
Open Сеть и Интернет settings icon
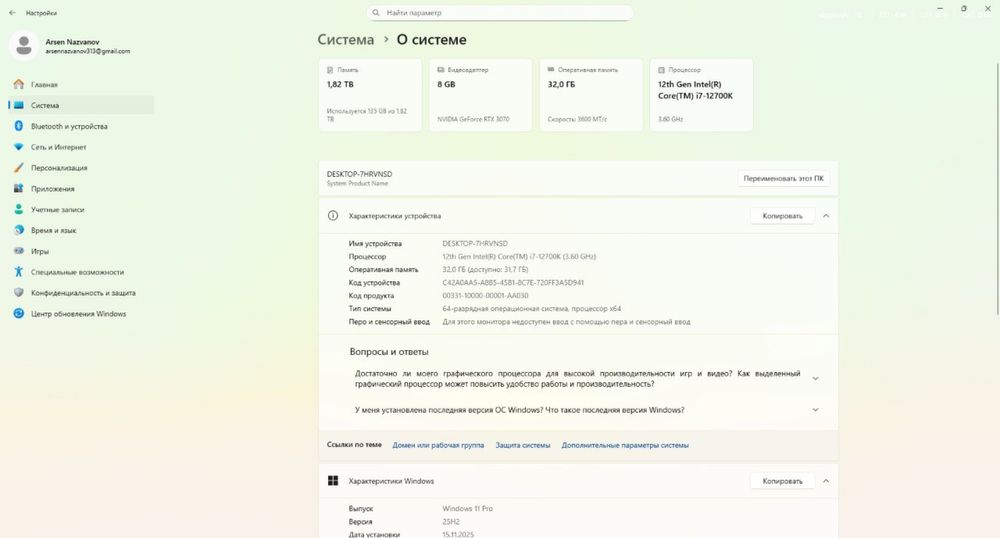[18, 147]
